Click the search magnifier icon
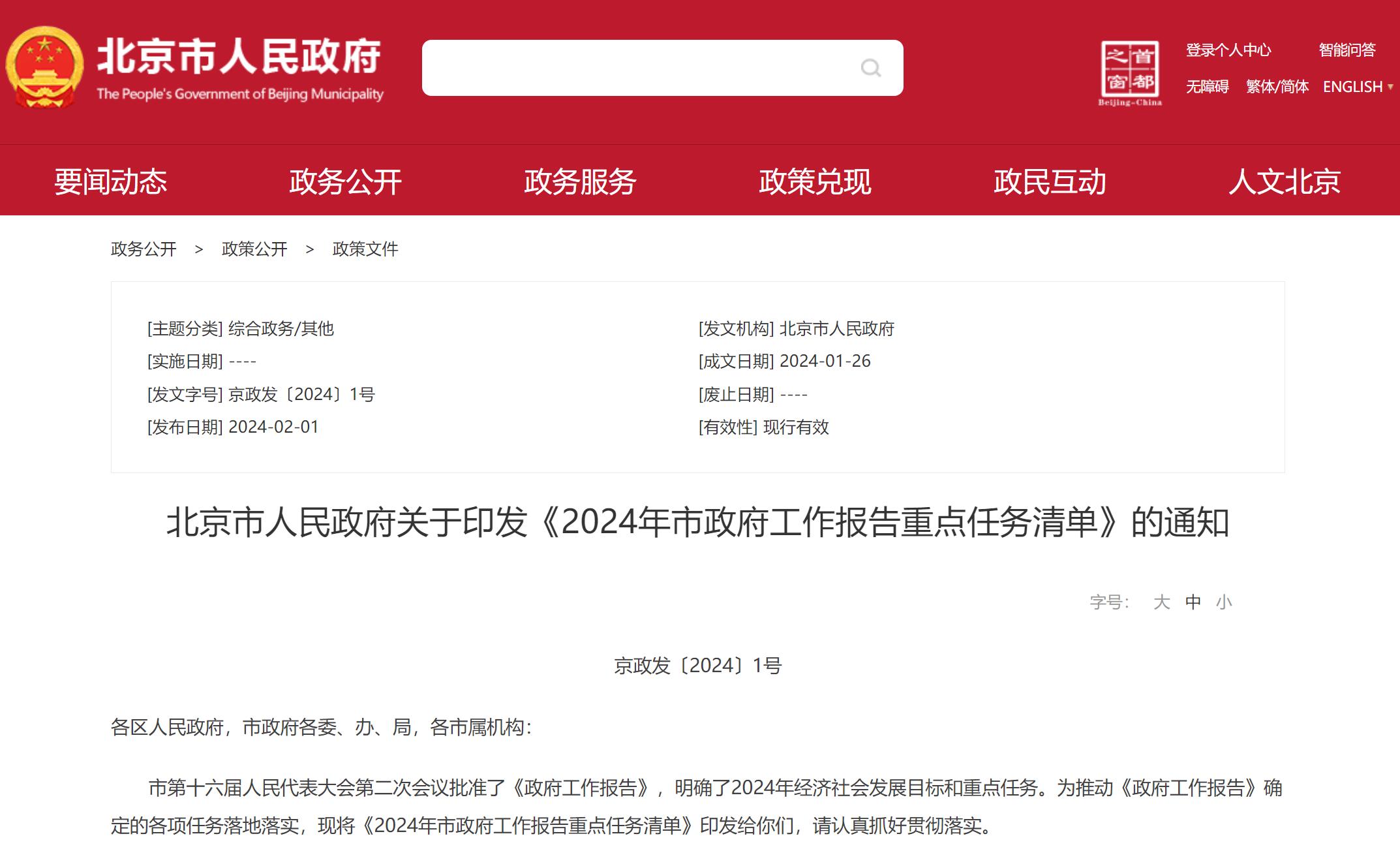This screenshot has height=866, width=1400. tap(871, 68)
